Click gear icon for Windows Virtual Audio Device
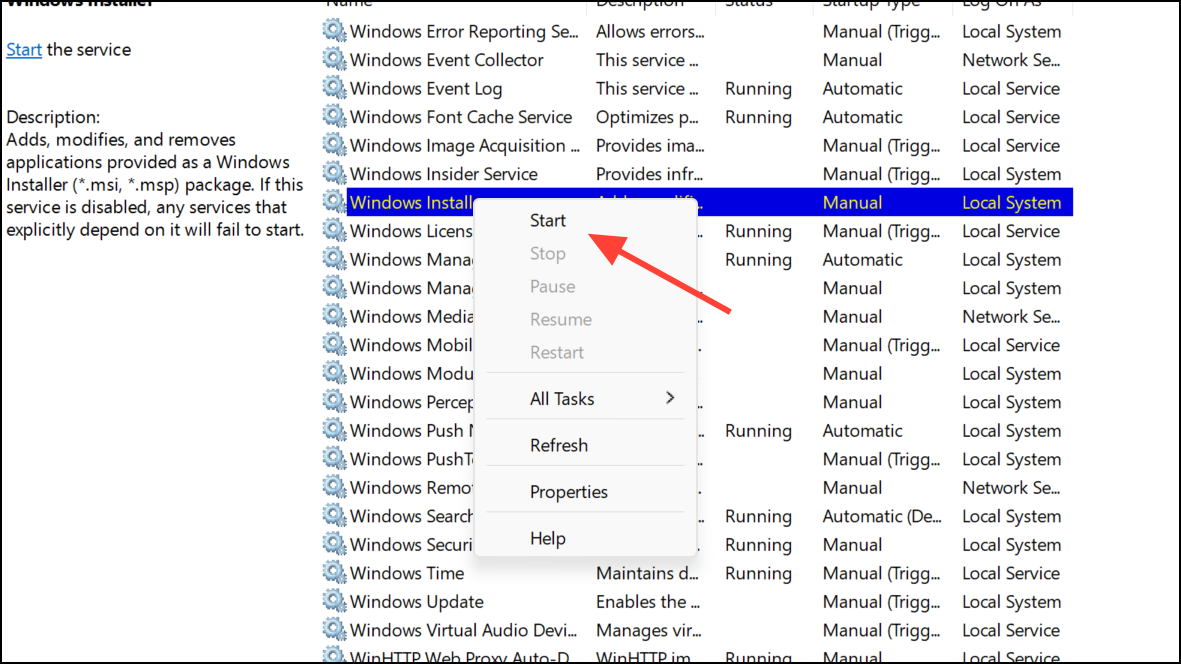 [x=334, y=630]
